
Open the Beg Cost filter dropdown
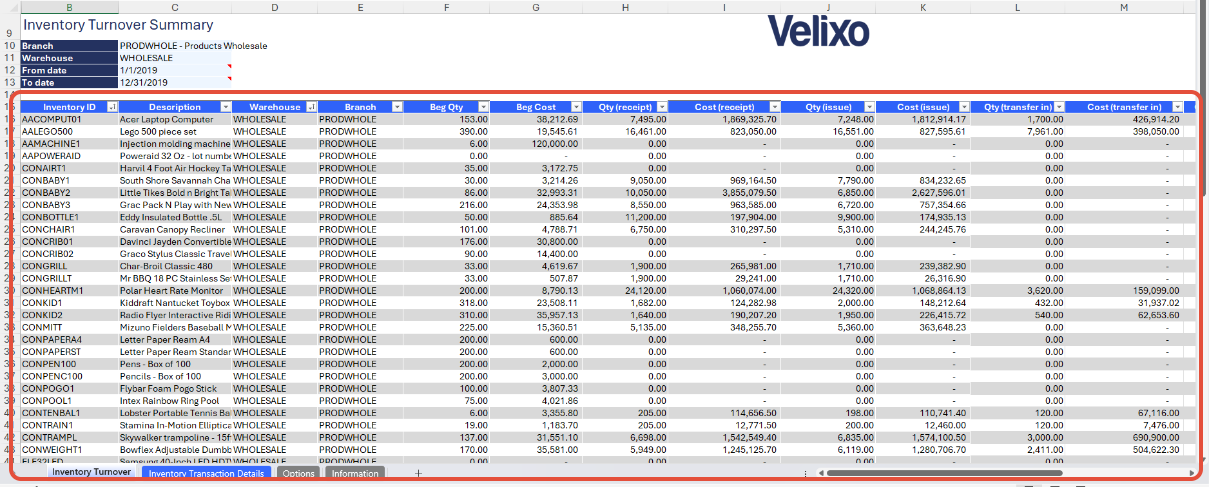coord(577,107)
